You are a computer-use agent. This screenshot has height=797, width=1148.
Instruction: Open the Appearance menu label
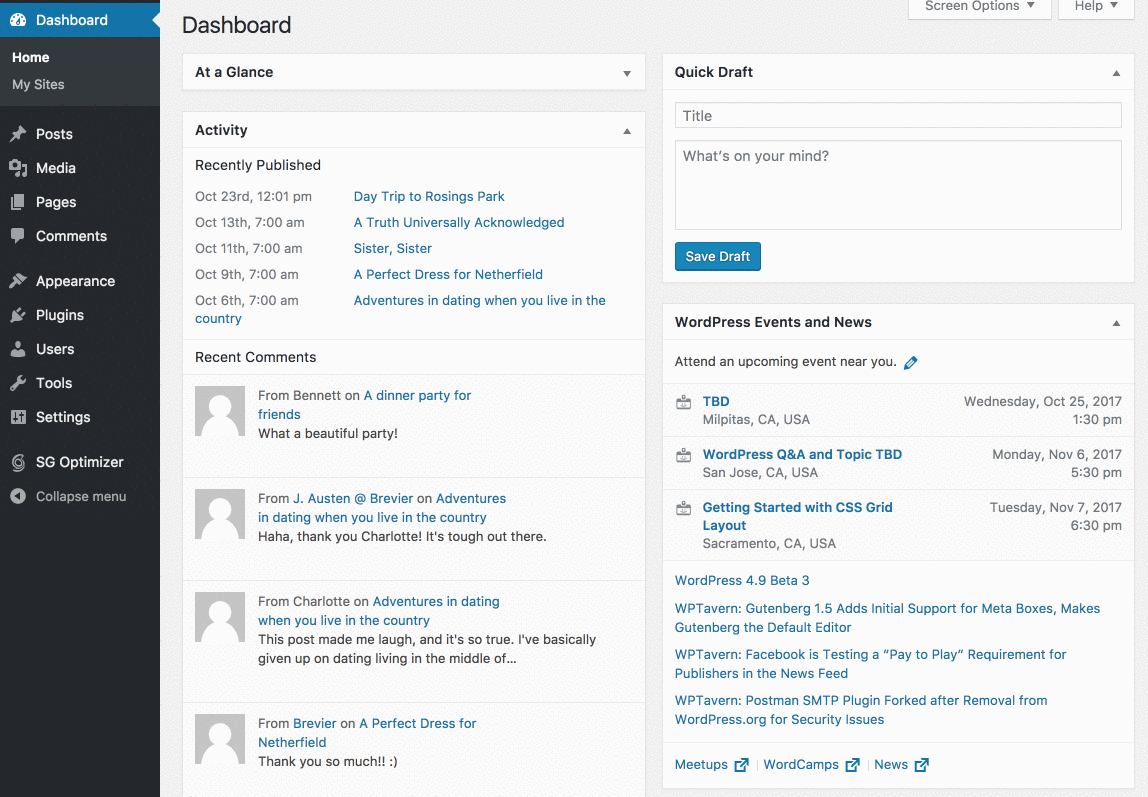click(x=75, y=281)
